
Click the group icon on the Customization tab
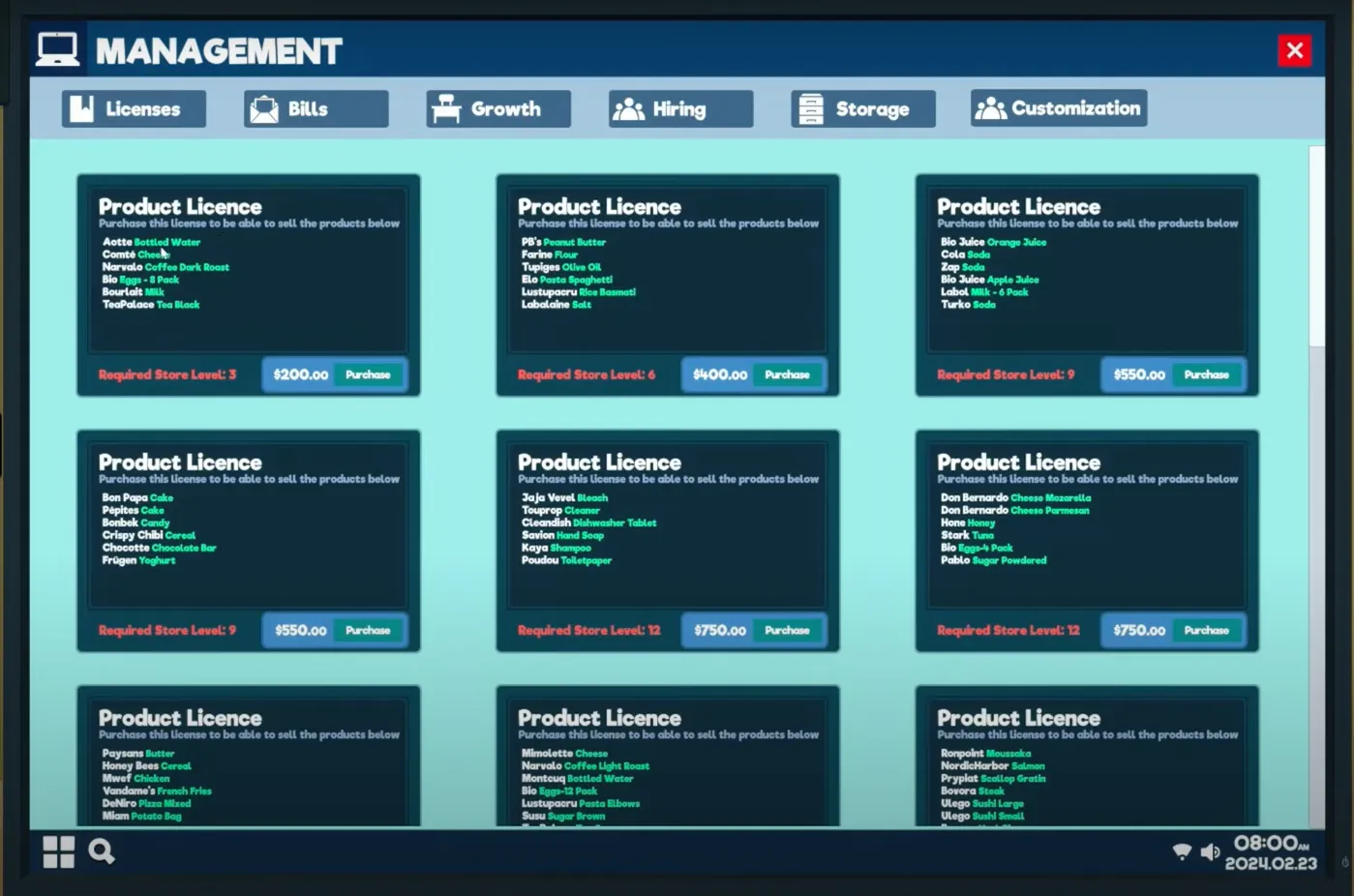point(991,107)
